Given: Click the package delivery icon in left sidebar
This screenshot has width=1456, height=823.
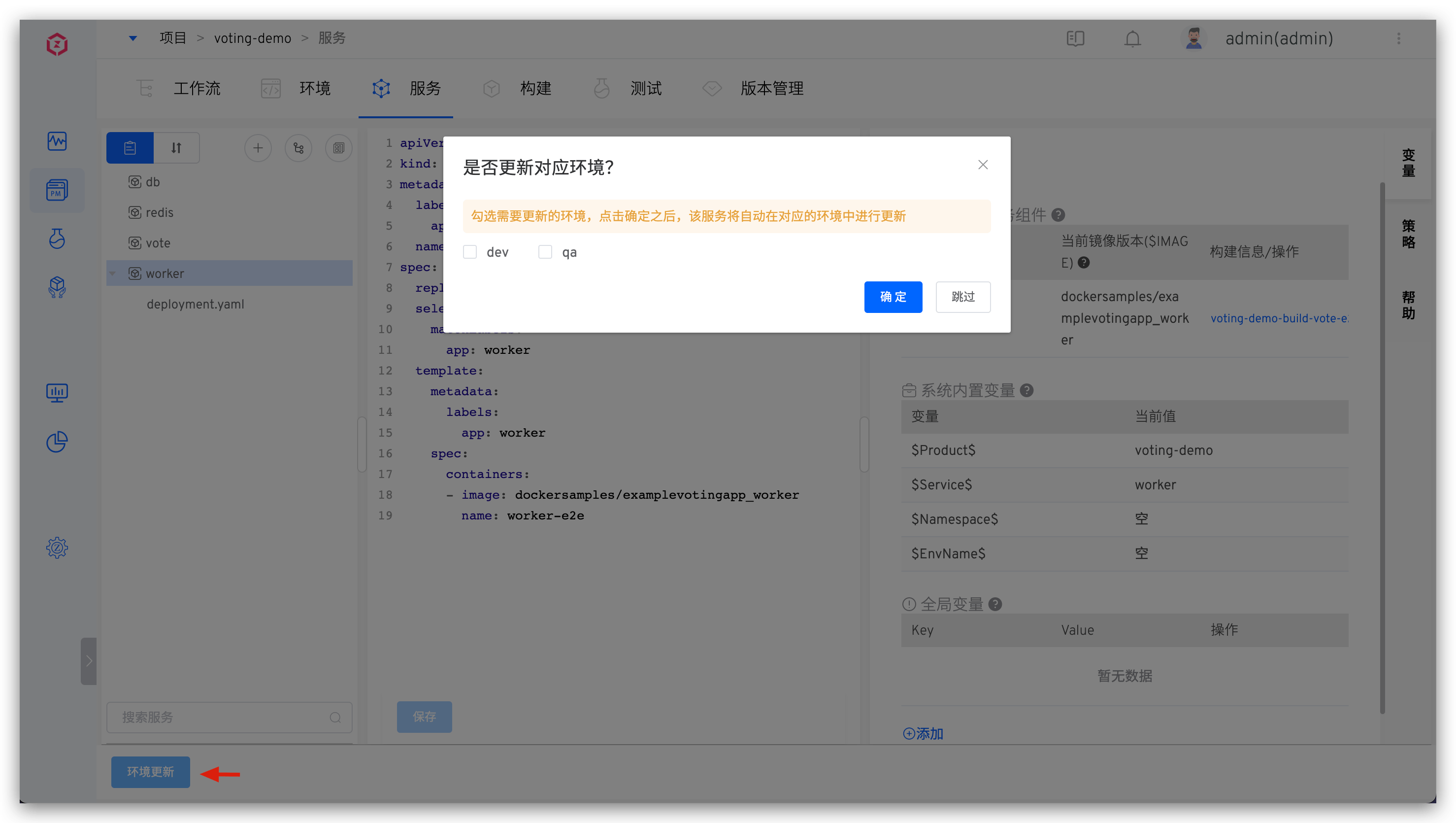Looking at the screenshot, I should click(x=57, y=287).
